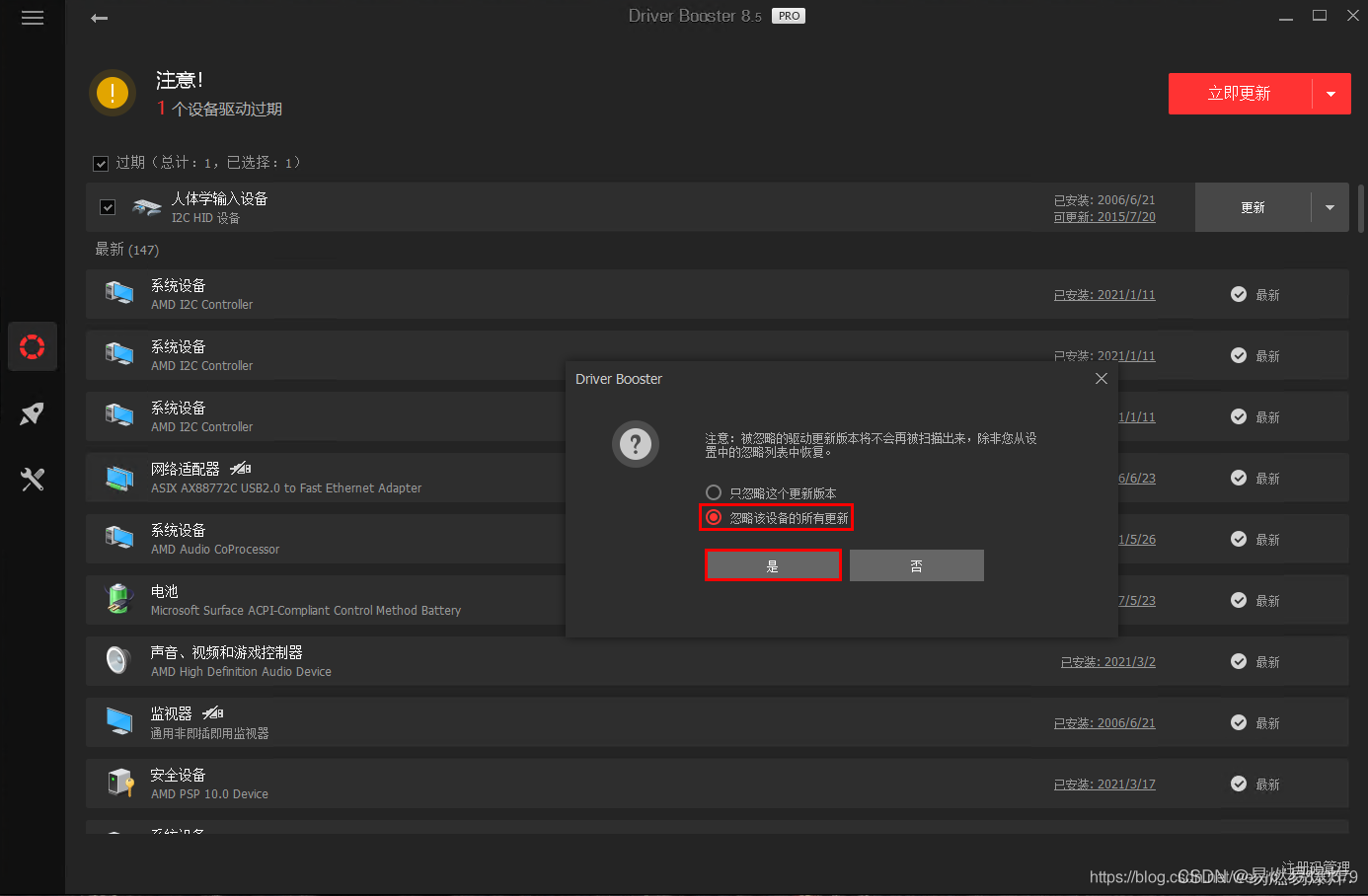Open the 已安装 2006/6/21 link in the 监视器 row

click(x=1104, y=723)
